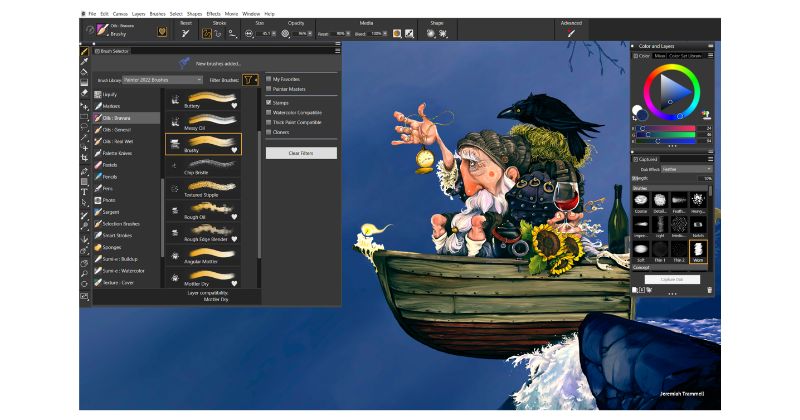Select the Layer Adjuster tool
The width and height of the screenshot is (800, 420).
tap(85, 107)
